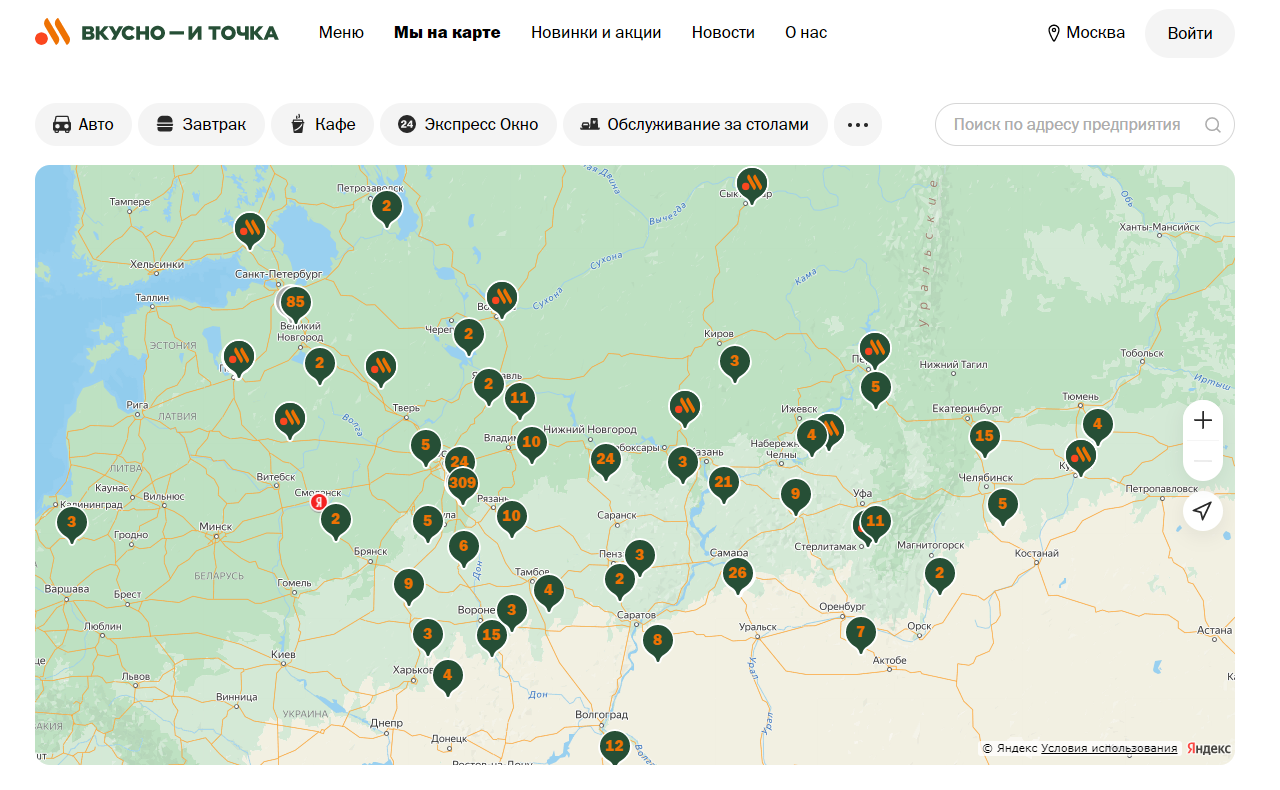The height and width of the screenshot is (790, 1280).
Task: Click the magnifier icon in the search field
Action: pyautogui.click(x=1213, y=125)
